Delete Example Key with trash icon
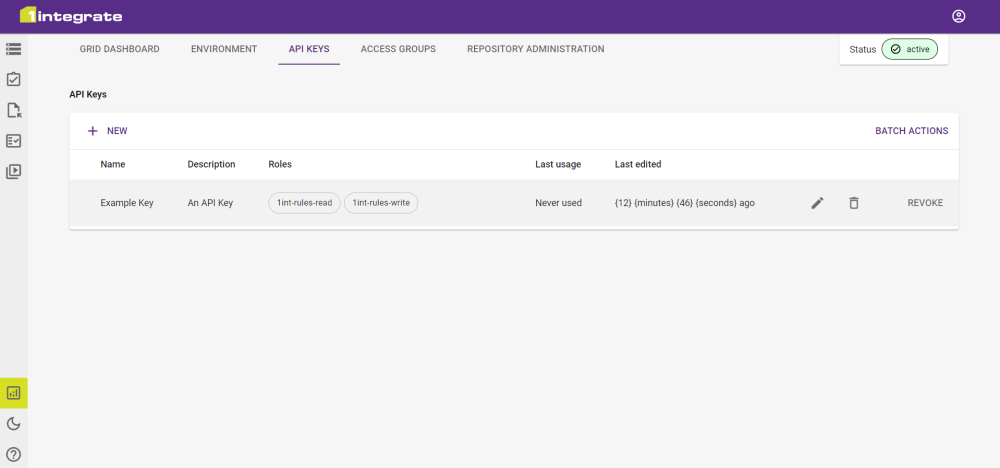 click(x=853, y=203)
